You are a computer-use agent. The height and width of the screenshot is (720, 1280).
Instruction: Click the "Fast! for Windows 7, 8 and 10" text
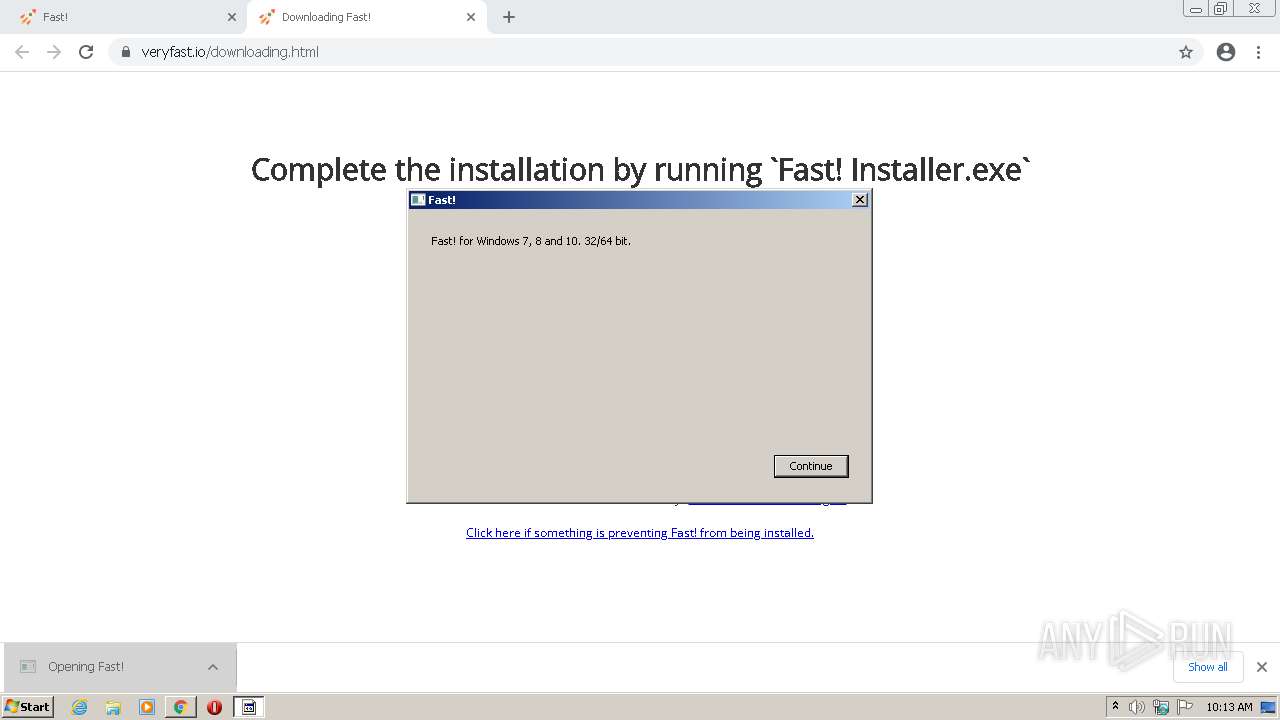click(x=531, y=241)
